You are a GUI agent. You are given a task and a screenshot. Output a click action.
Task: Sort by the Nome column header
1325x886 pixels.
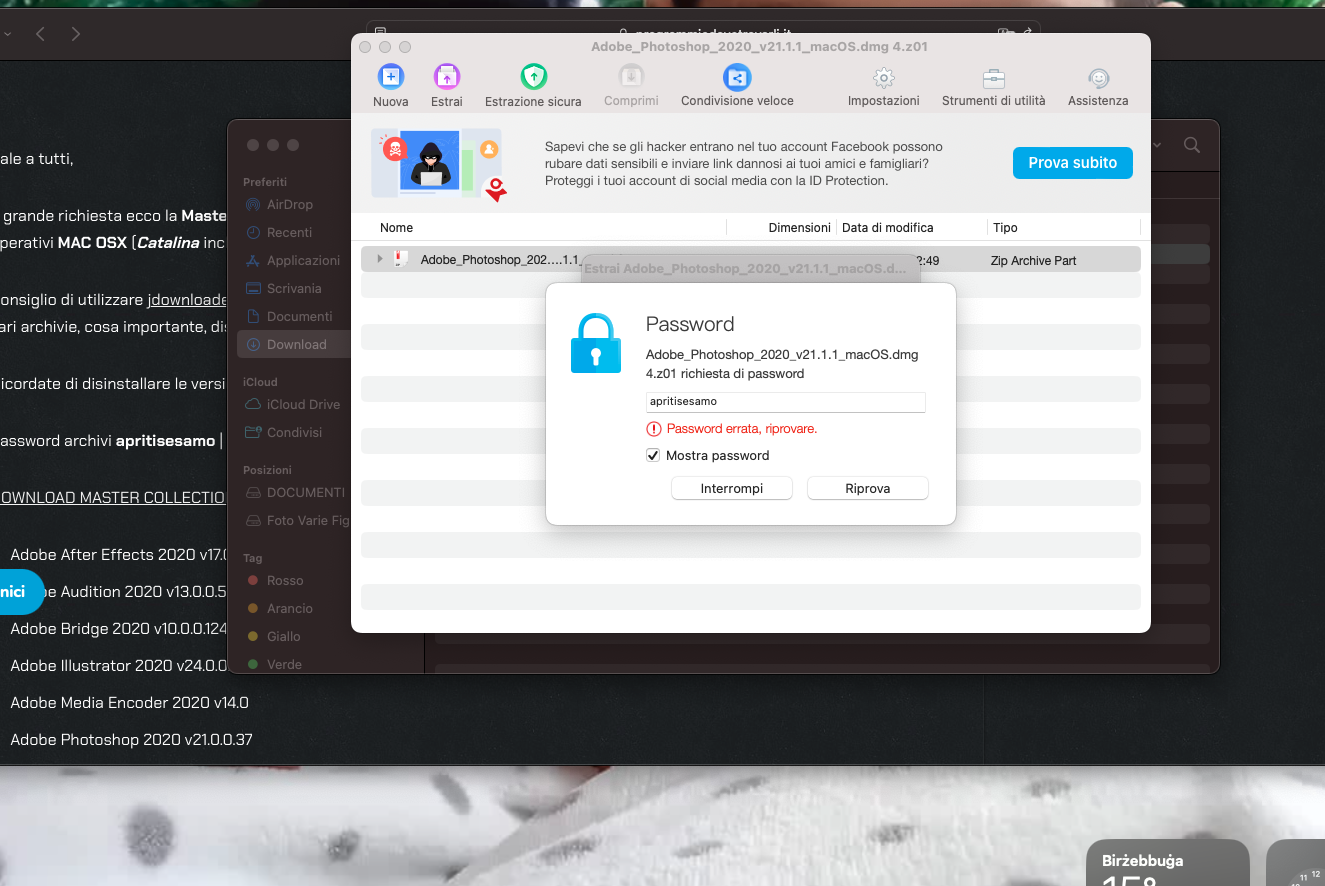pyautogui.click(x=397, y=227)
